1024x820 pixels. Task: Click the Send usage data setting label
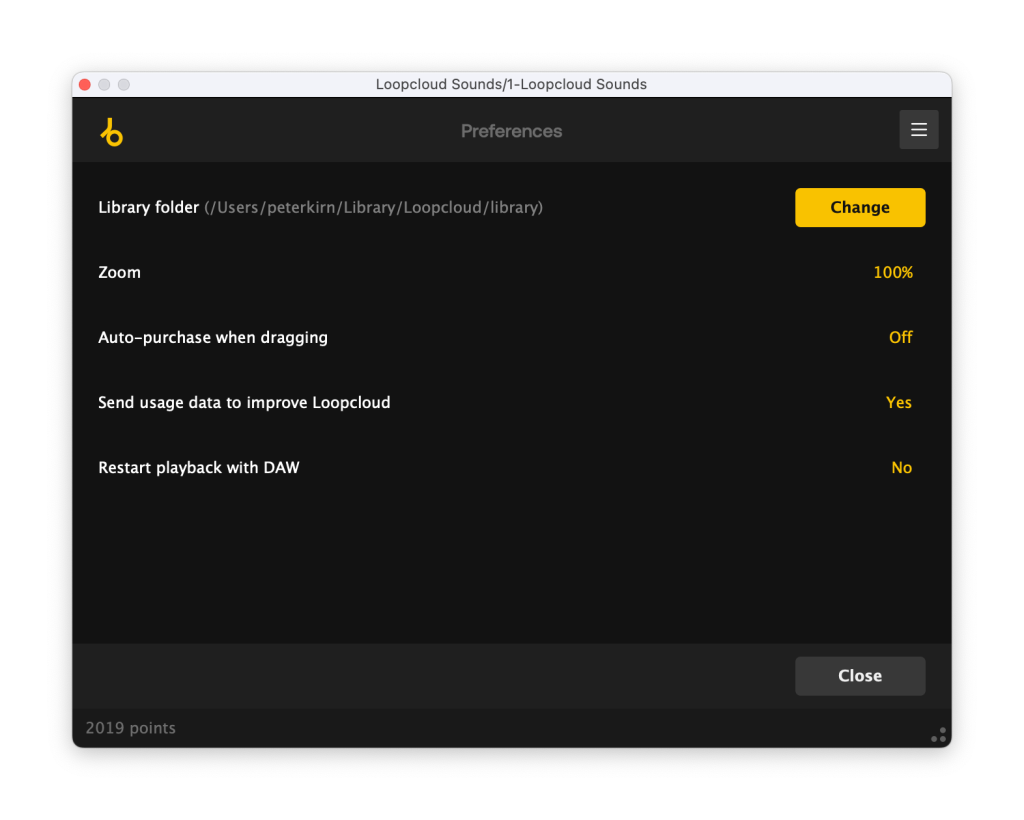click(x=244, y=403)
